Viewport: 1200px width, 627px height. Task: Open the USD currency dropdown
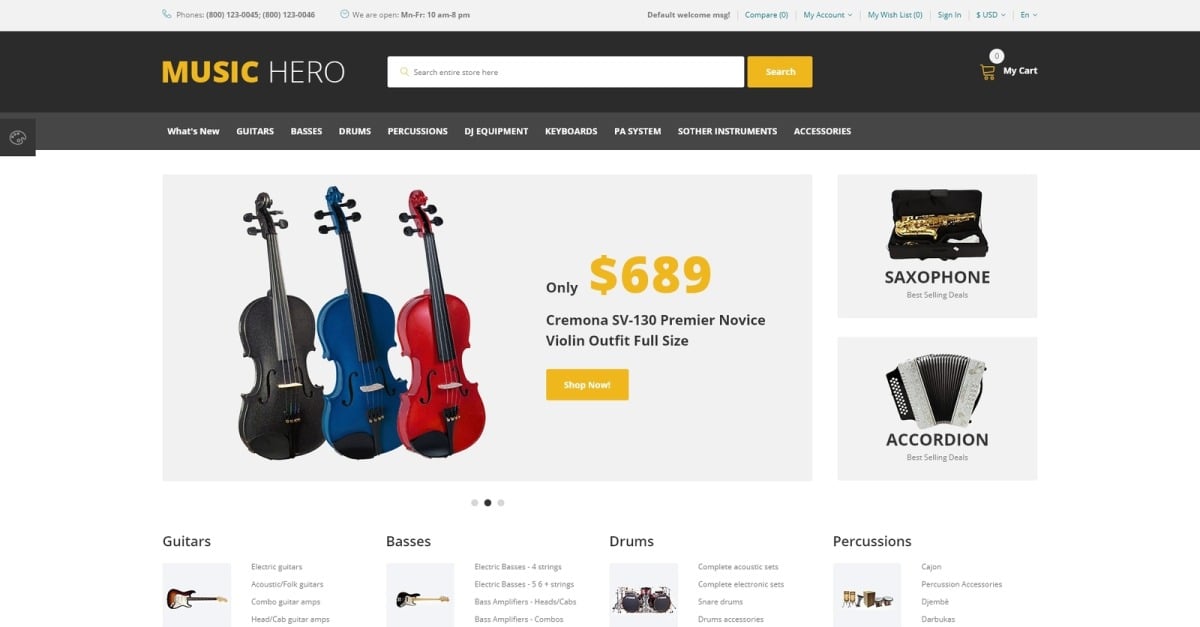click(990, 15)
